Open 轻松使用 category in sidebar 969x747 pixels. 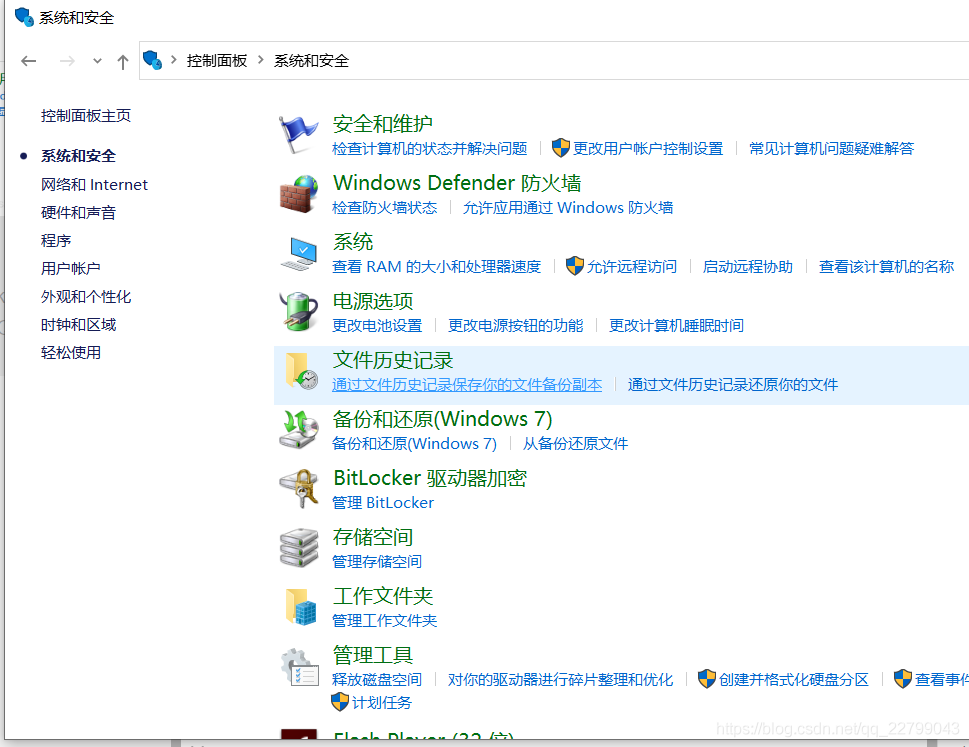pos(70,353)
